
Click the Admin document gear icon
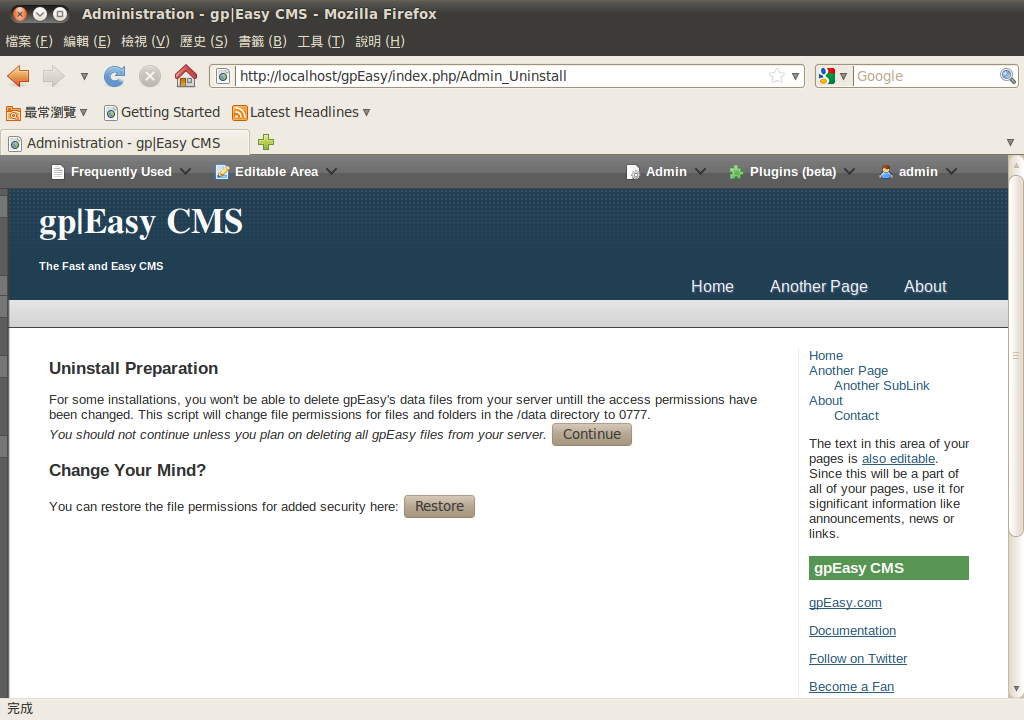(x=633, y=172)
